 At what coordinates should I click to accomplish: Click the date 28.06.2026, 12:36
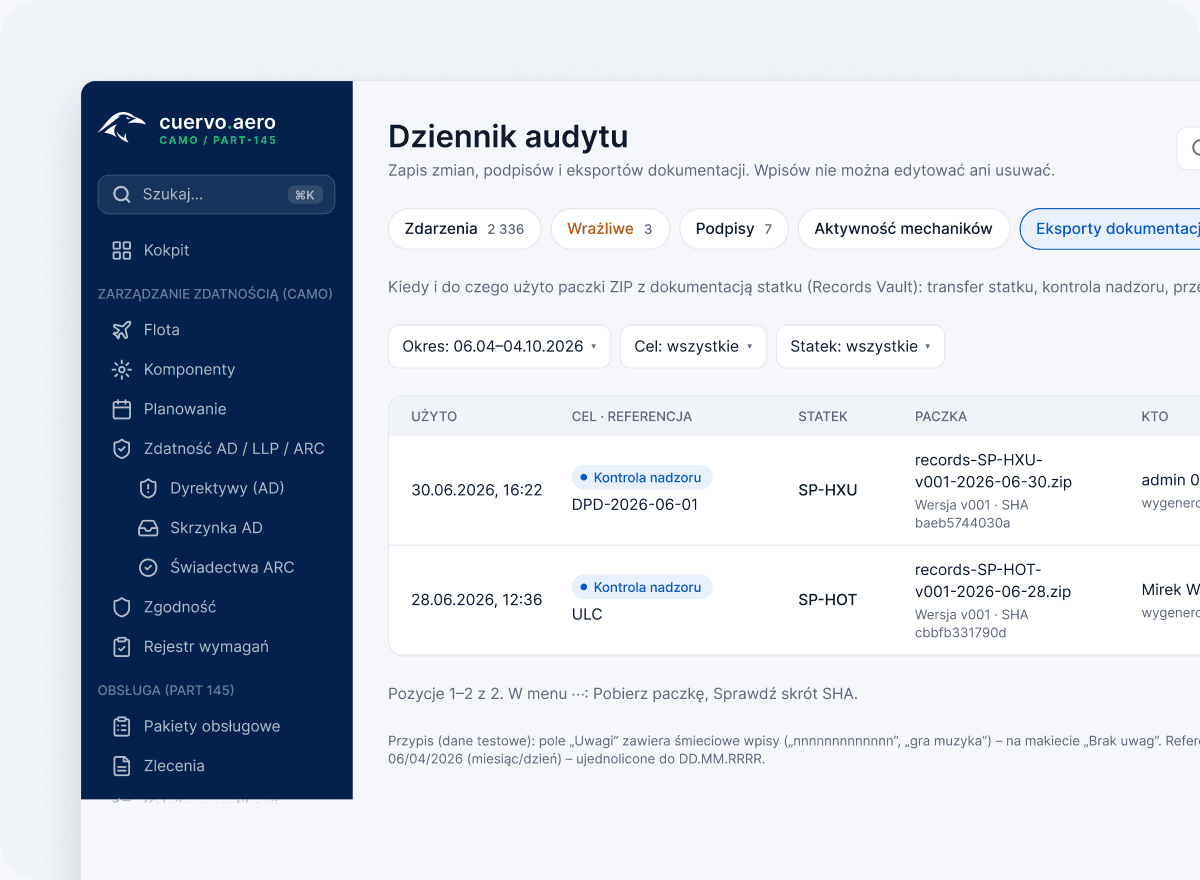coord(477,600)
